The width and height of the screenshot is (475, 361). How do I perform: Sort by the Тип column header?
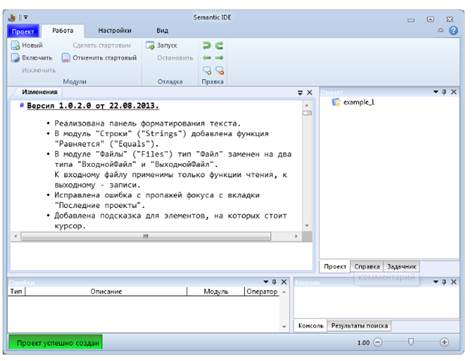(16, 291)
